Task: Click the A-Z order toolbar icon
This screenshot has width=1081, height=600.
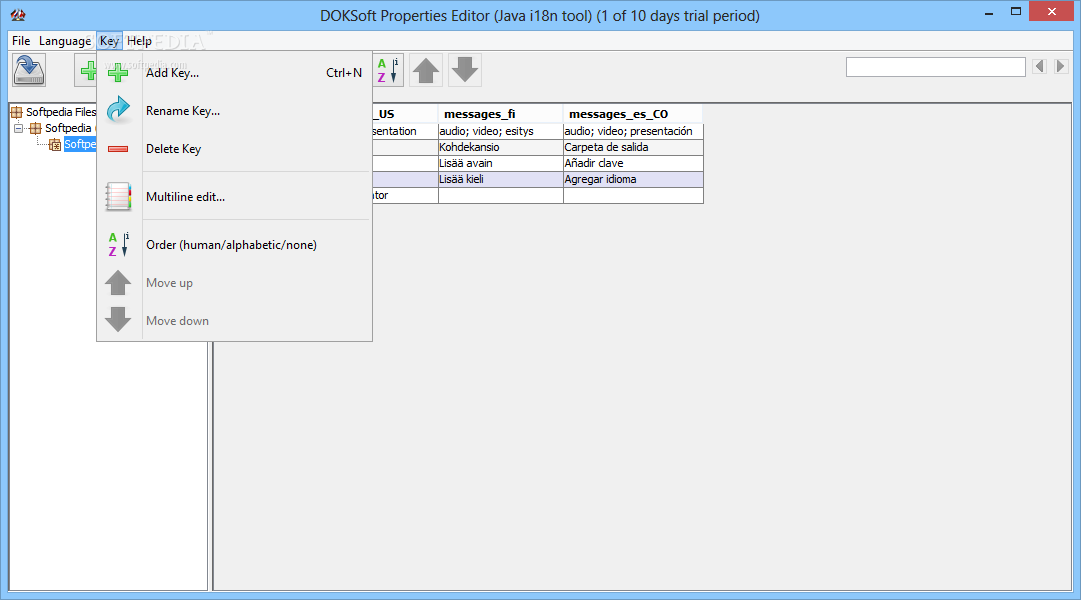Action: [387, 70]
